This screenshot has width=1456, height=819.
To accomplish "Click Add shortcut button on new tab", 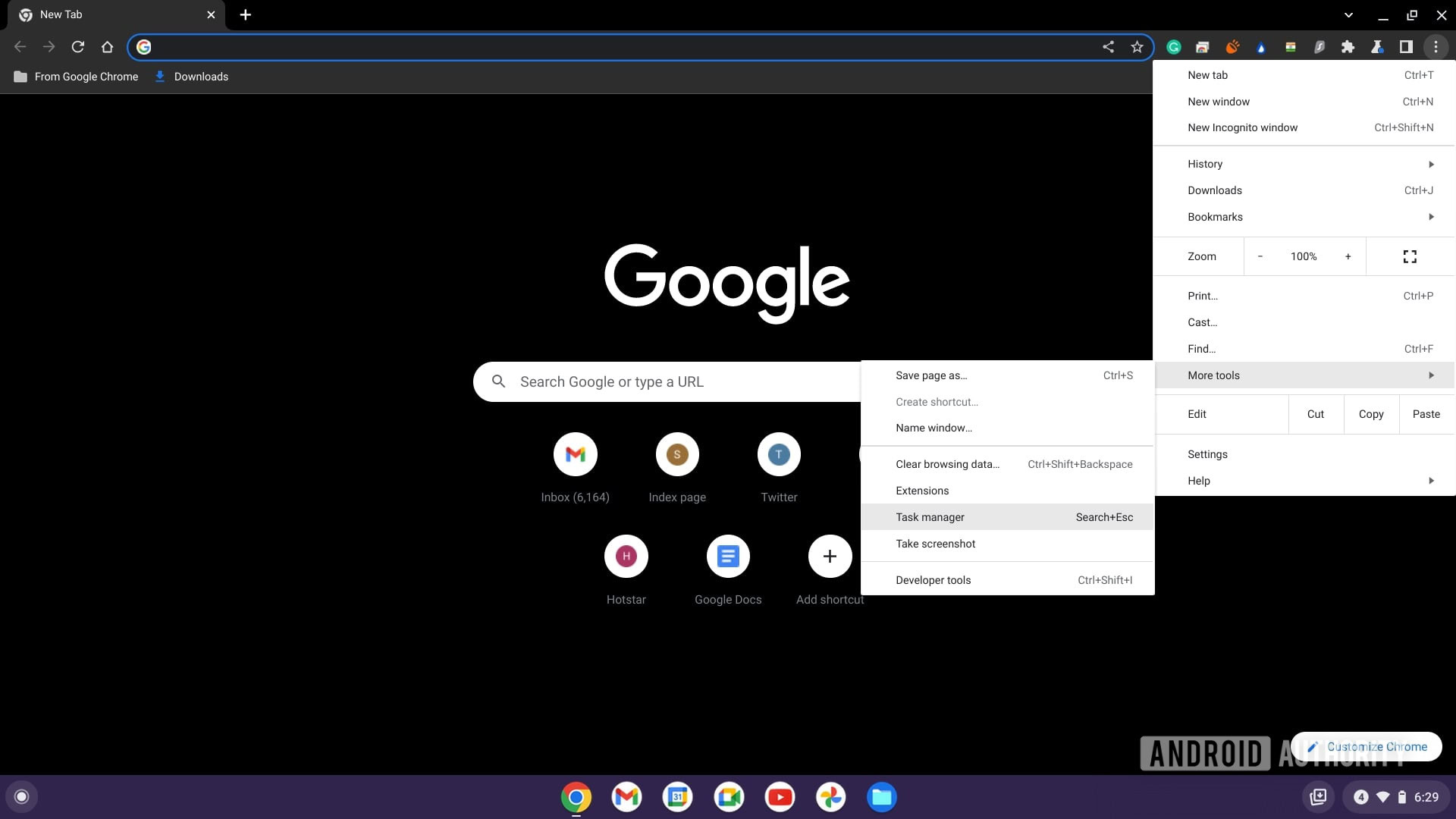I will [x=829, y=555].
